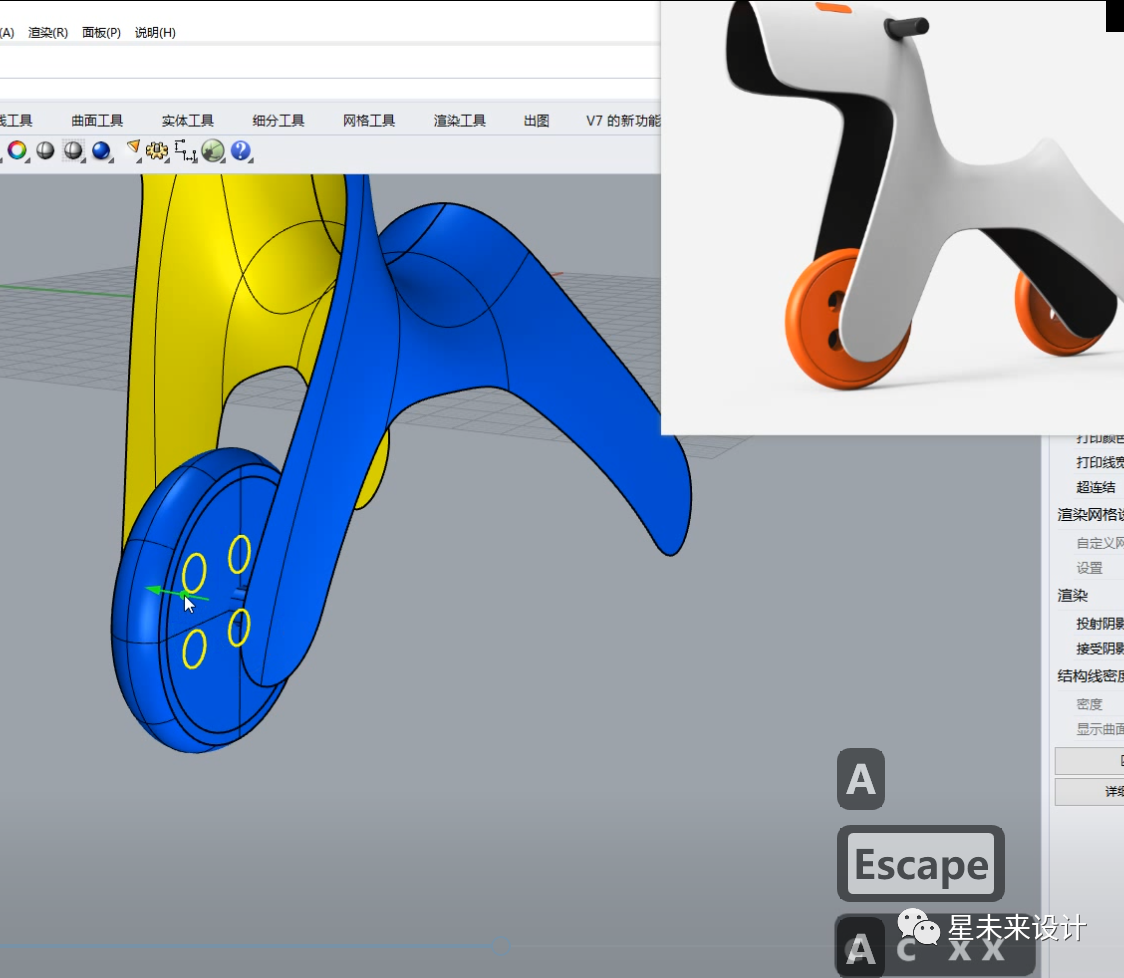Viewport: 1124px width, 978px height.
Task: Select the ghosted sphere display icon
Action: point(73,151)
